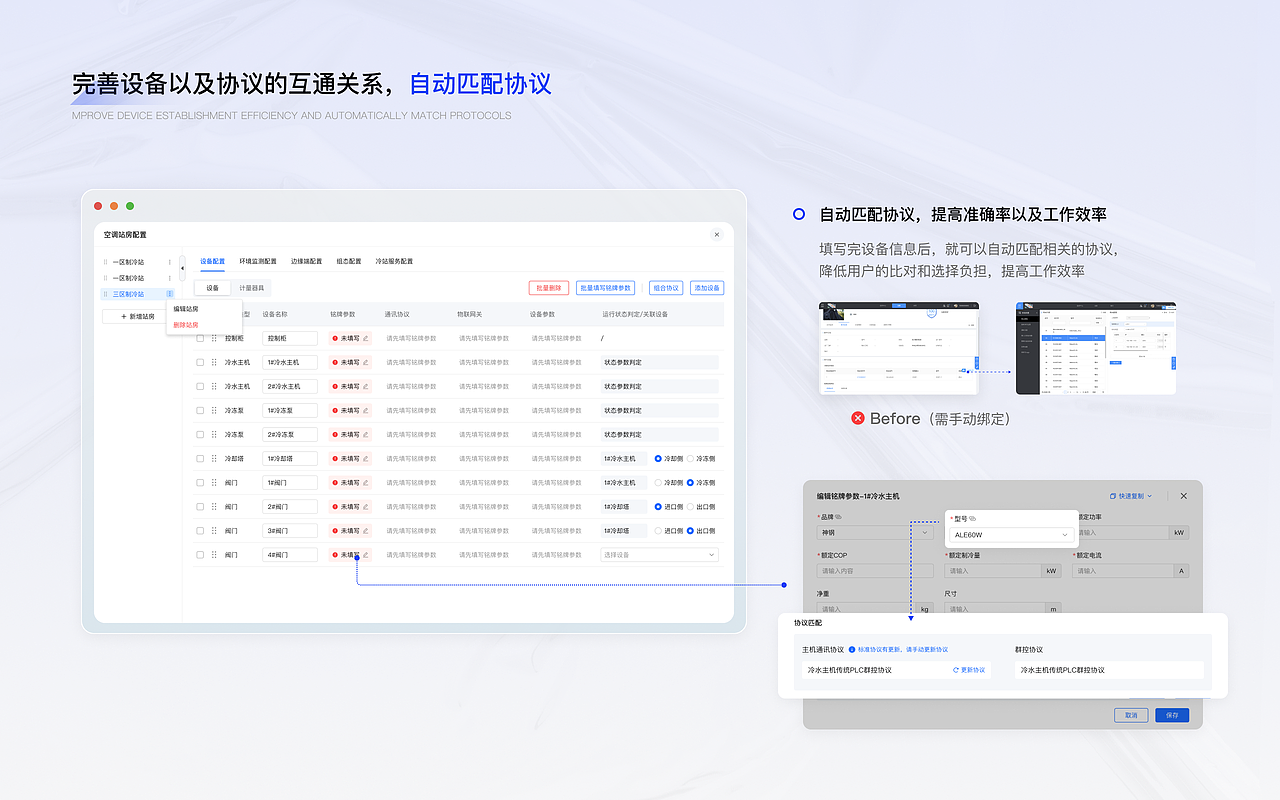Tick the checkbox for the 4#阀门 row
Image resolution: width=1280 pixels, height=800 pixels.
tap(200, 555)
